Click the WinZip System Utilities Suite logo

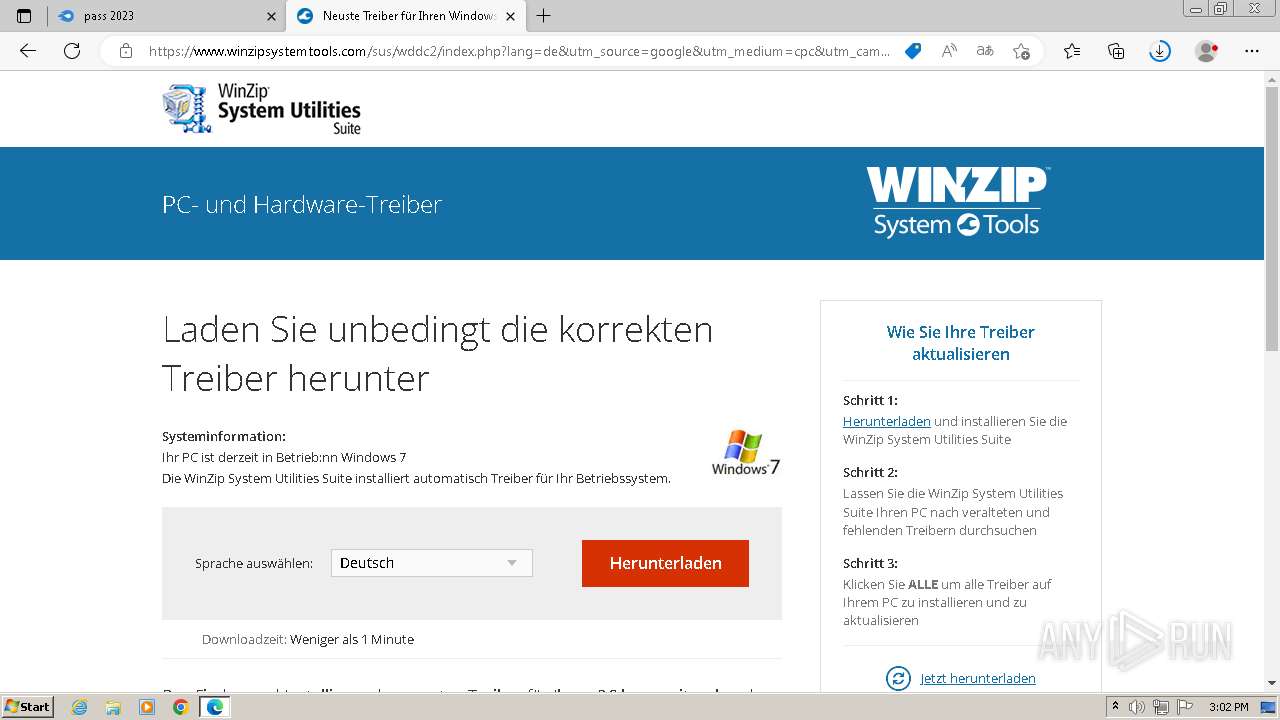click(x=262, y=108)
